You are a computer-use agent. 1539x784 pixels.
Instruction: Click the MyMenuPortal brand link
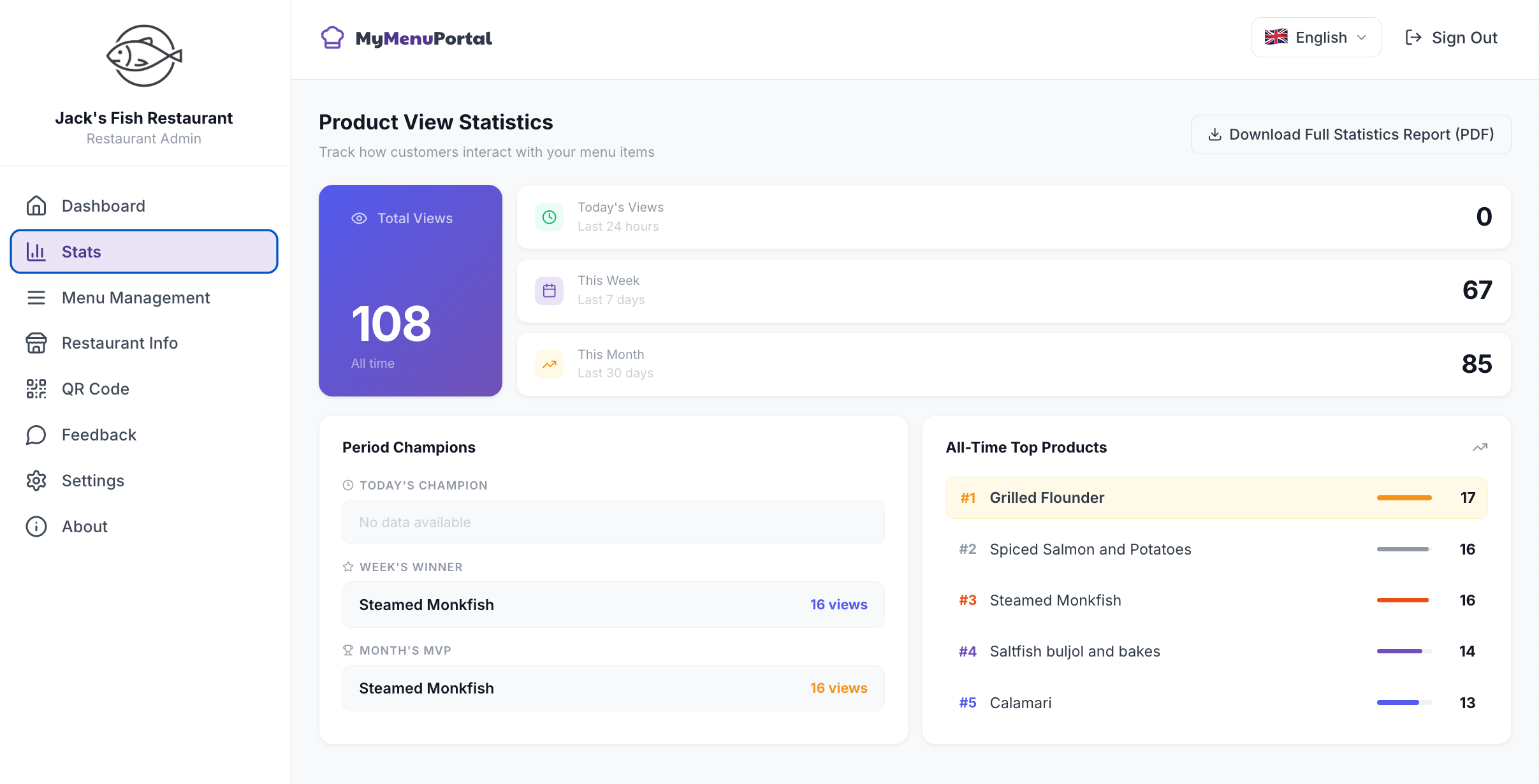pos(406,38)
